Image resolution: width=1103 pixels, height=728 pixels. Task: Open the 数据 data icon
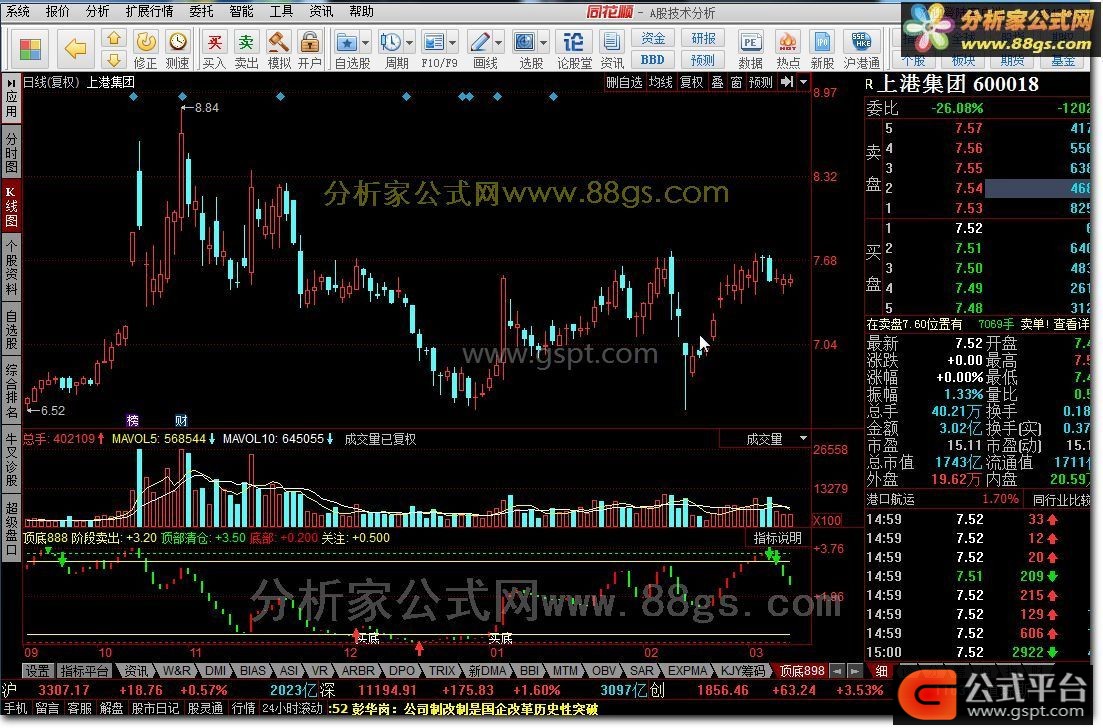(751, 49)
